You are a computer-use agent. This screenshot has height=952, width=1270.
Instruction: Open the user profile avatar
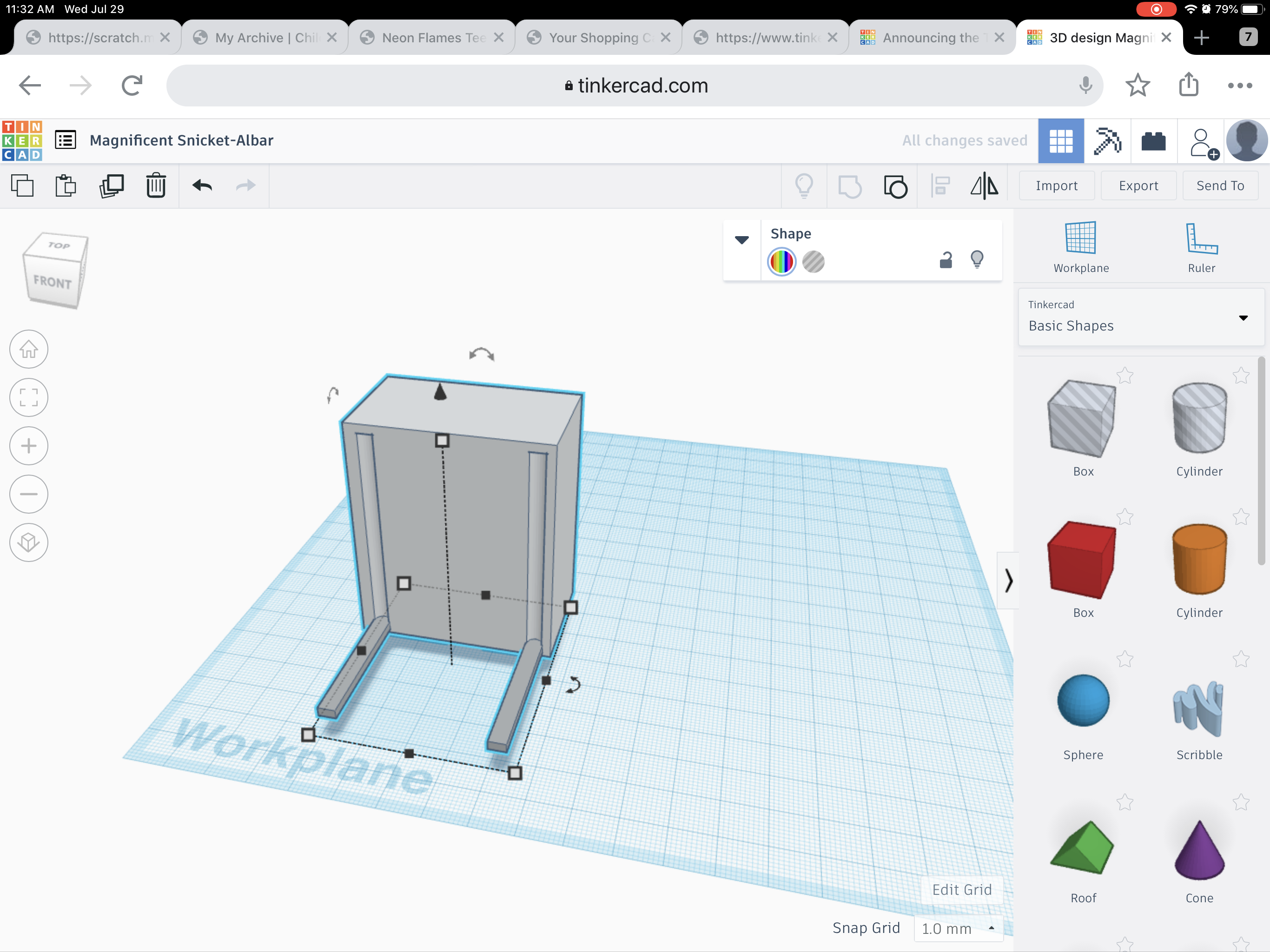coord(1247,141)
